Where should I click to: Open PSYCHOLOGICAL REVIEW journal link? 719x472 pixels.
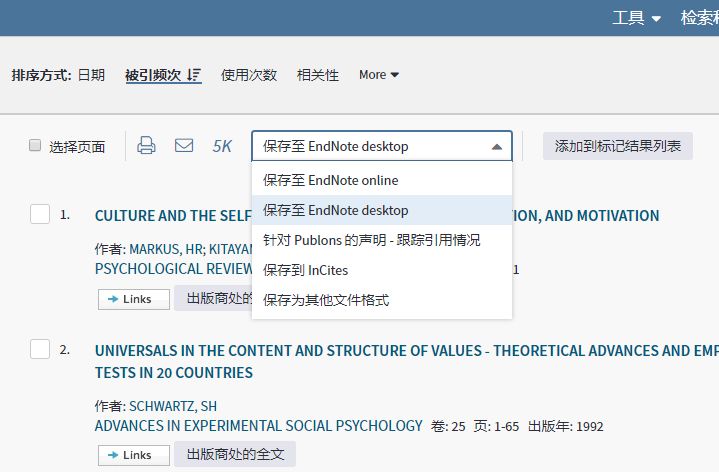(173, 269)
